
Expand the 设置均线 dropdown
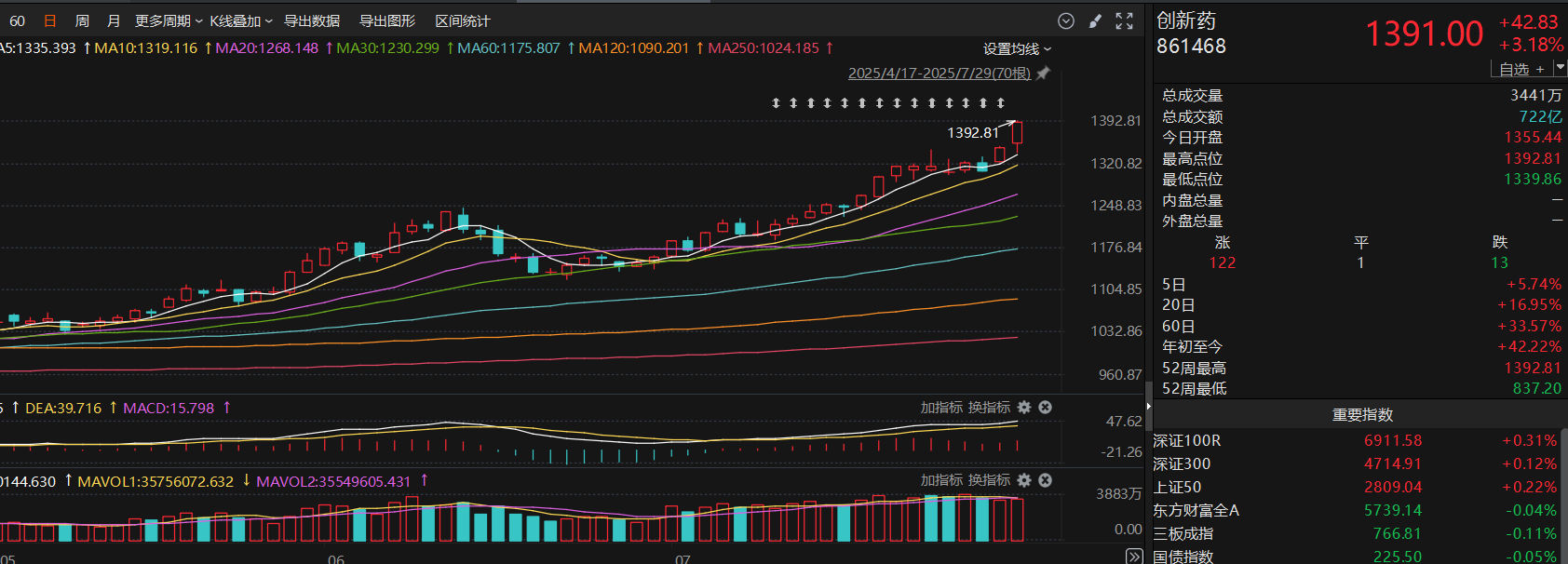coord(1017,48)
